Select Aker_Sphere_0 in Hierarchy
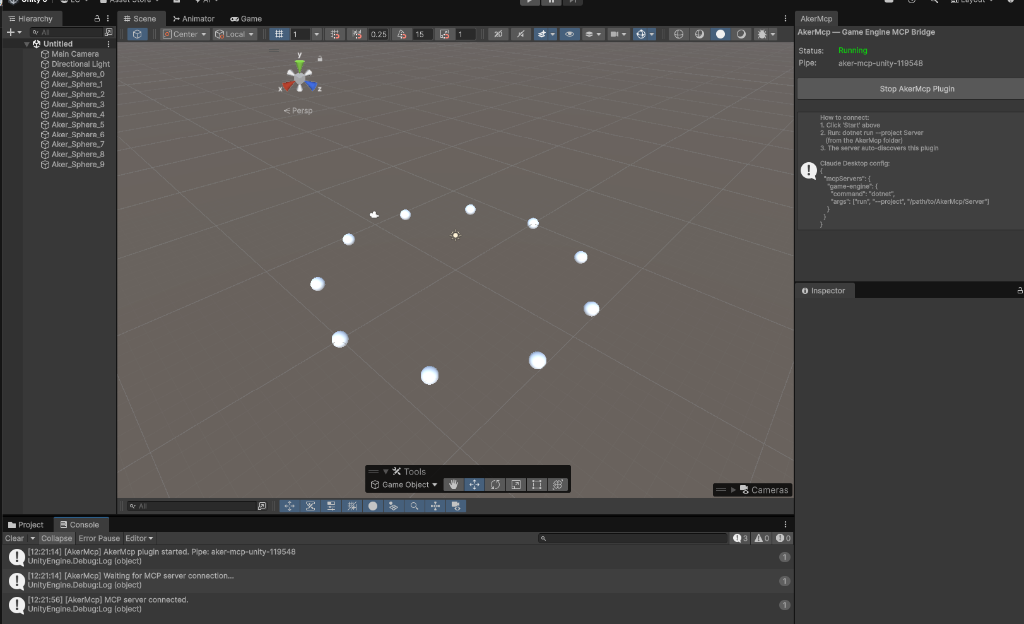The height and width of the screenshot is (624, 1024). click(x=78, y=74)
